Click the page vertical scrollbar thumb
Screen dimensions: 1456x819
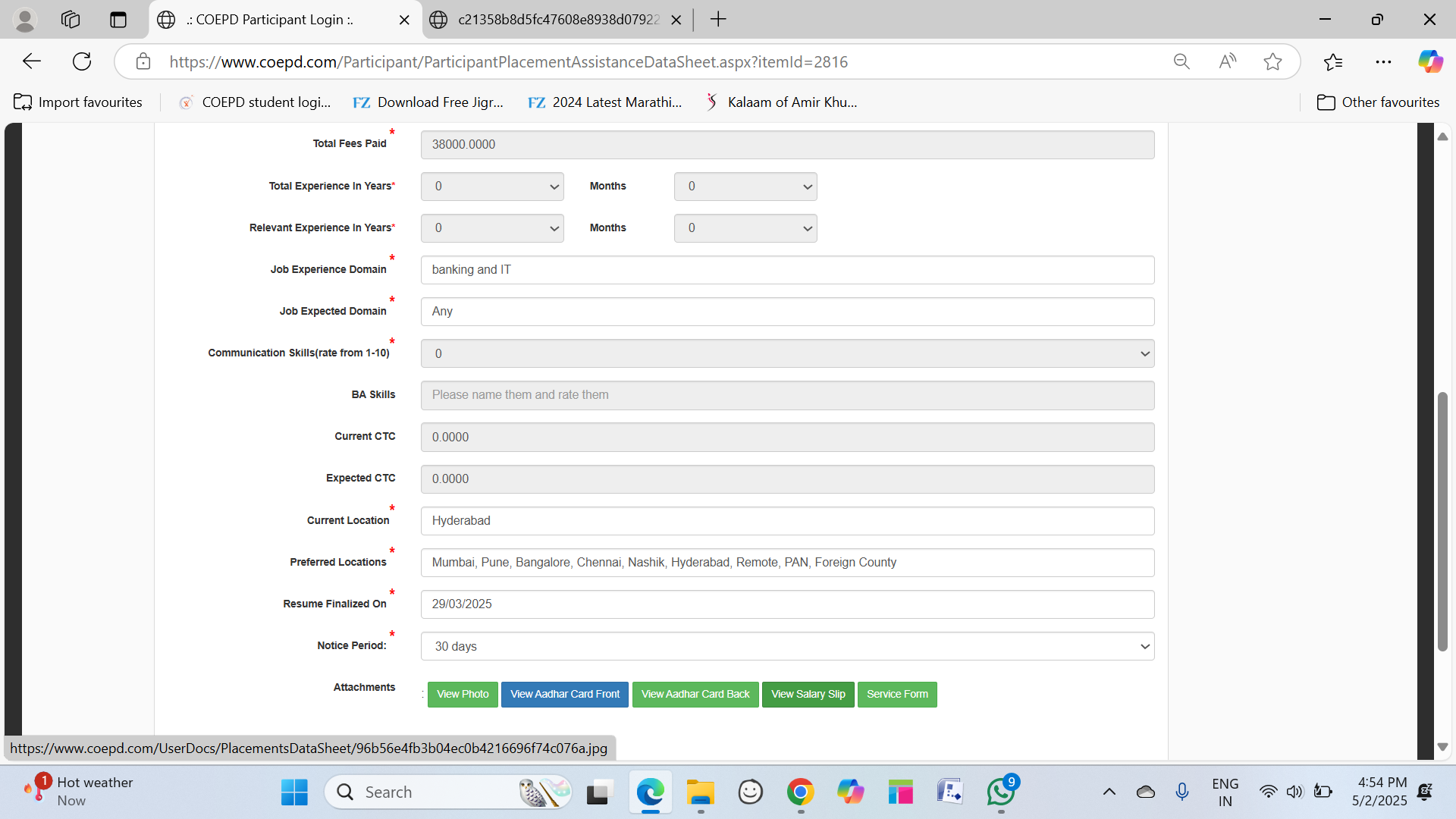point(1442,522)
